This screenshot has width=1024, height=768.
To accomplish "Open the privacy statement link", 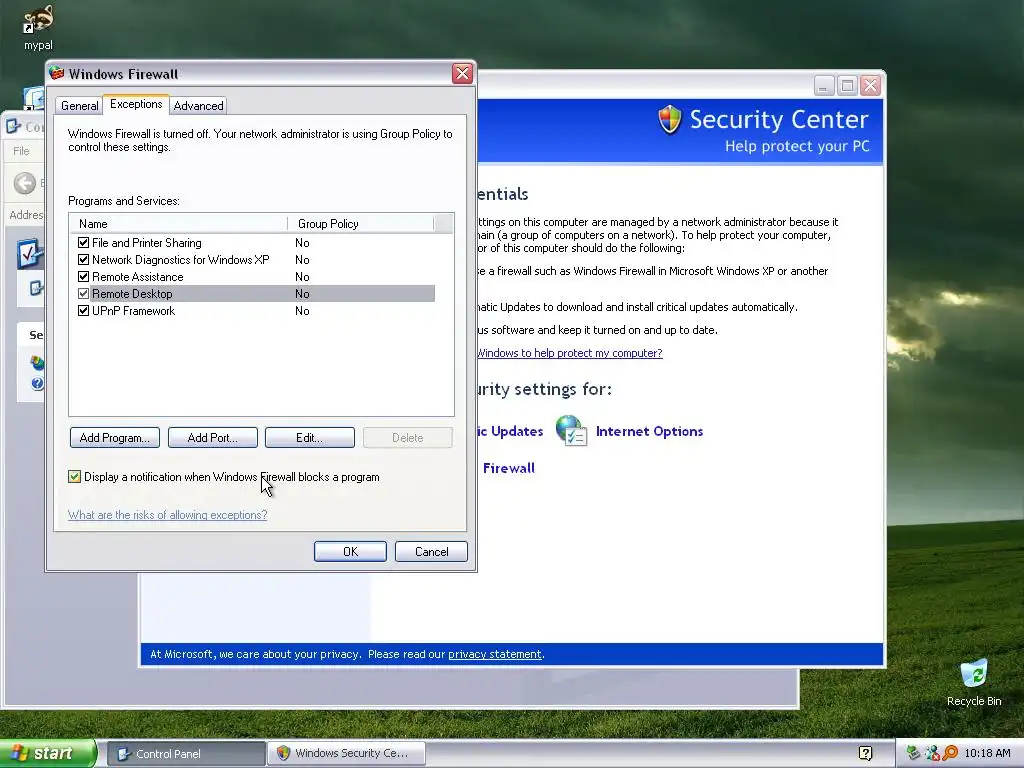I will coord(494,654).
